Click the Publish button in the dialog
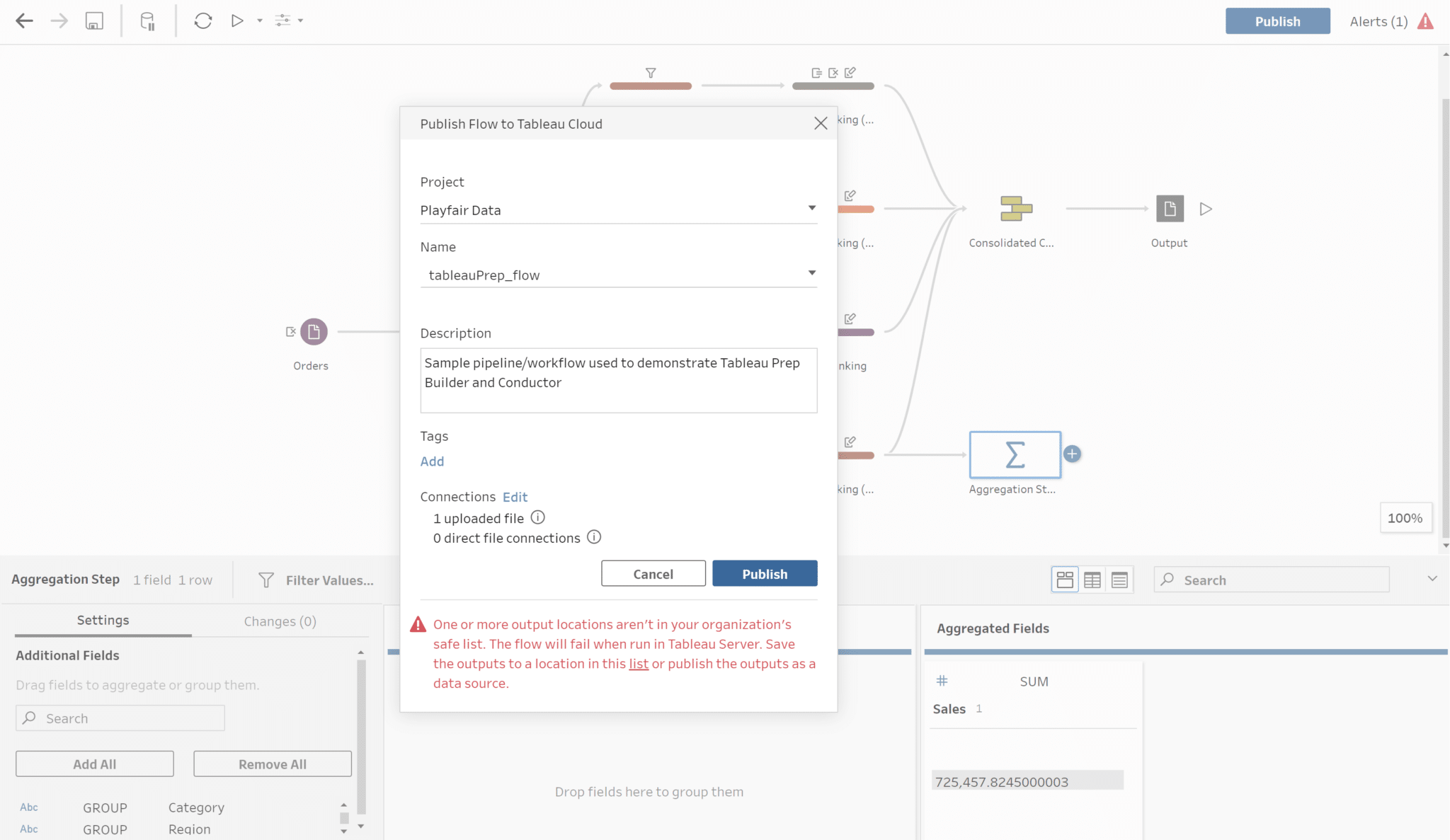1450x840 pixels. tap(764, 573)
